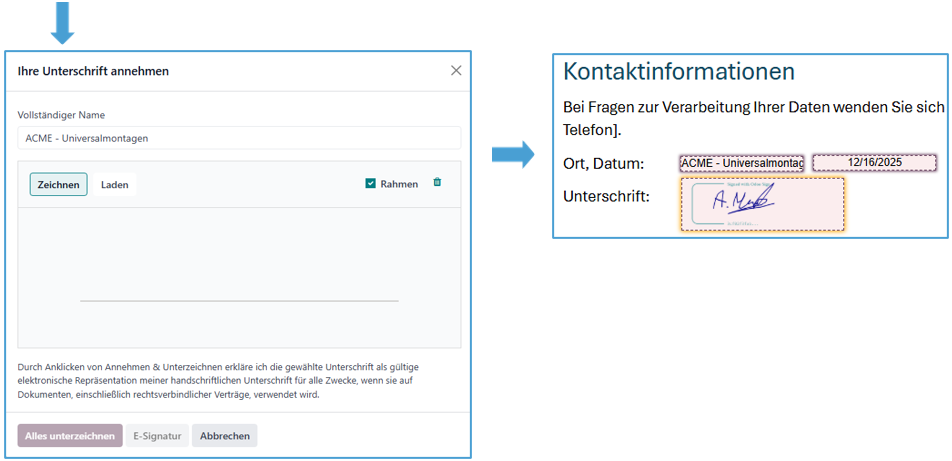Viewport: 952px width, 461px height.
Task: Select the signed Unterschrift field in document
Action: tap(762, 204)
